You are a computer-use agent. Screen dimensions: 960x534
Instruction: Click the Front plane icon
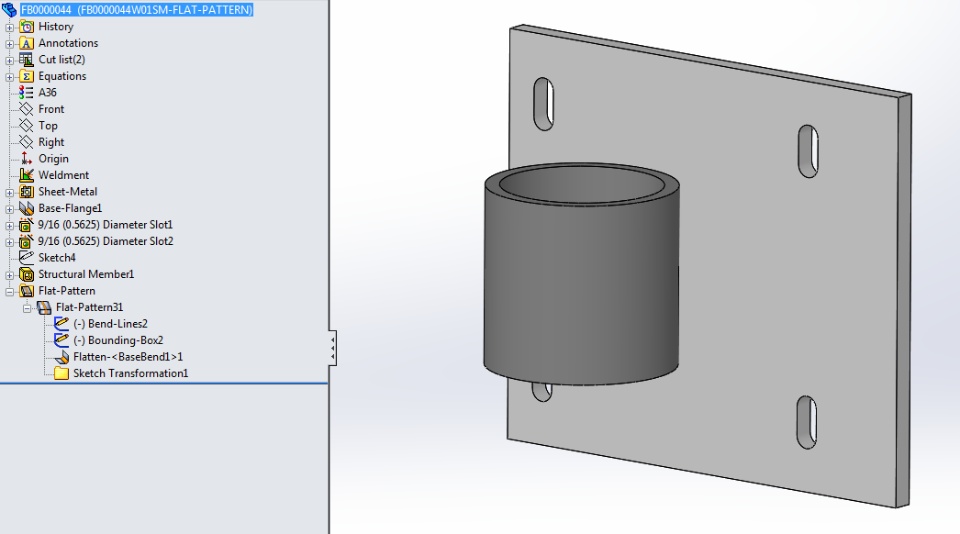click(26, 109)
